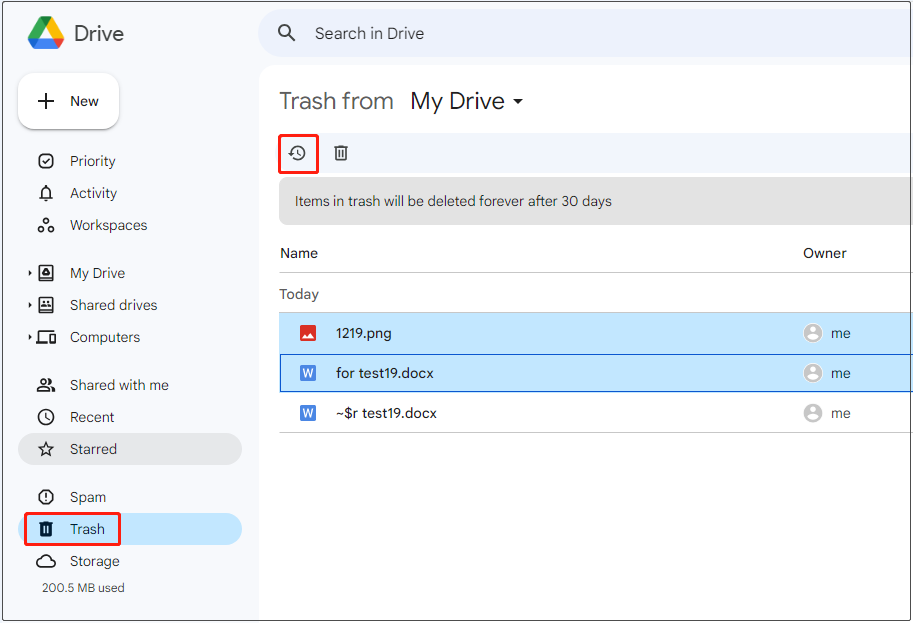Viewport: 913px width, 623px height.
Task: Expand the My Drive tree item
Action: 29,273
